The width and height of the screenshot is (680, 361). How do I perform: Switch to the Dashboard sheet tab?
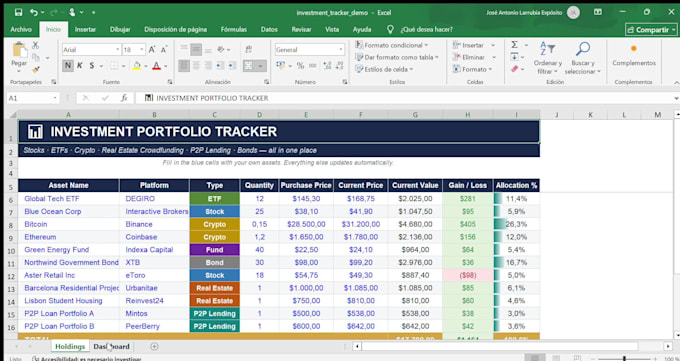pyautogui.click(x=111, y=346)
